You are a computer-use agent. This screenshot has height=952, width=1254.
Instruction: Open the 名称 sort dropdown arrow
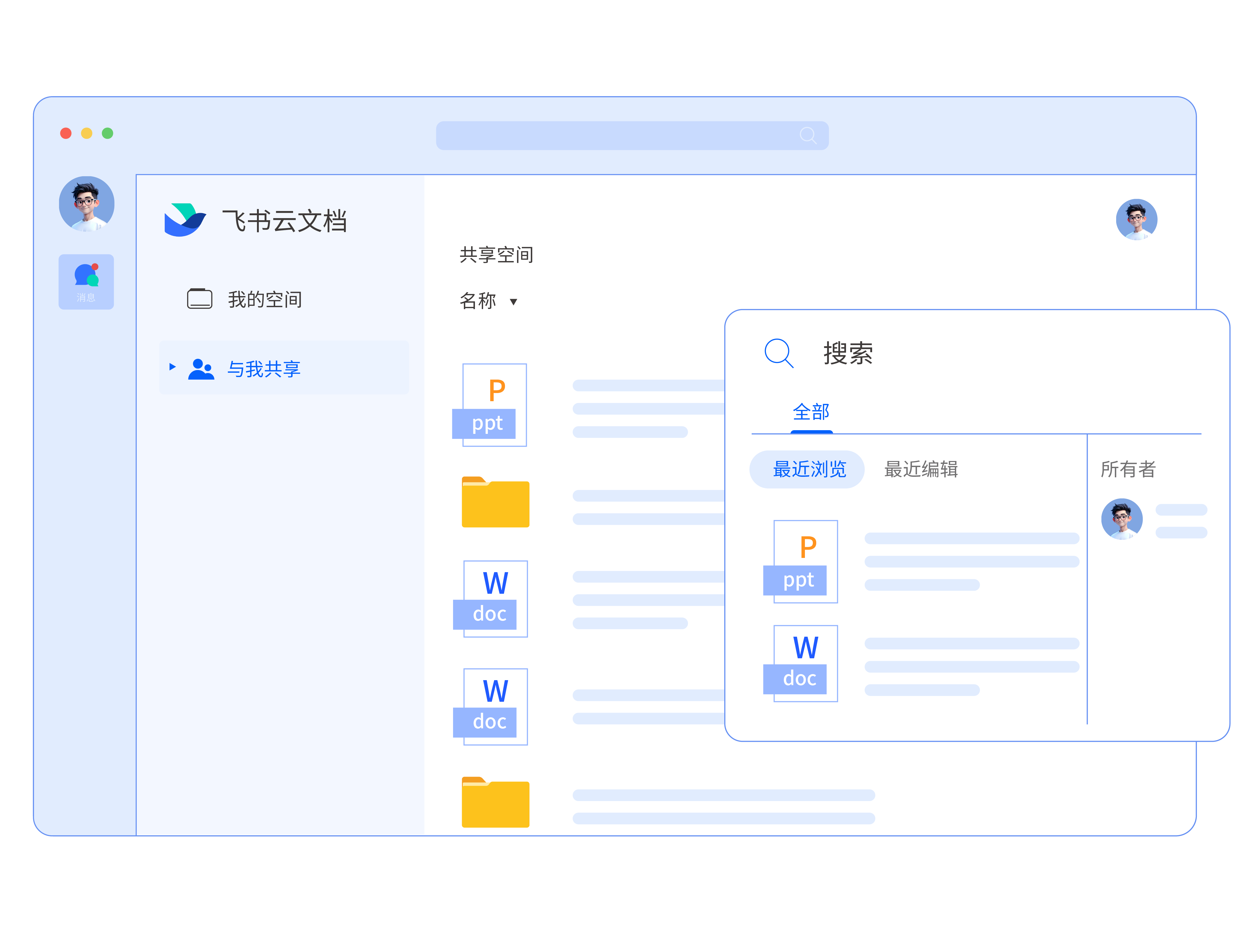tap(514, 301)
